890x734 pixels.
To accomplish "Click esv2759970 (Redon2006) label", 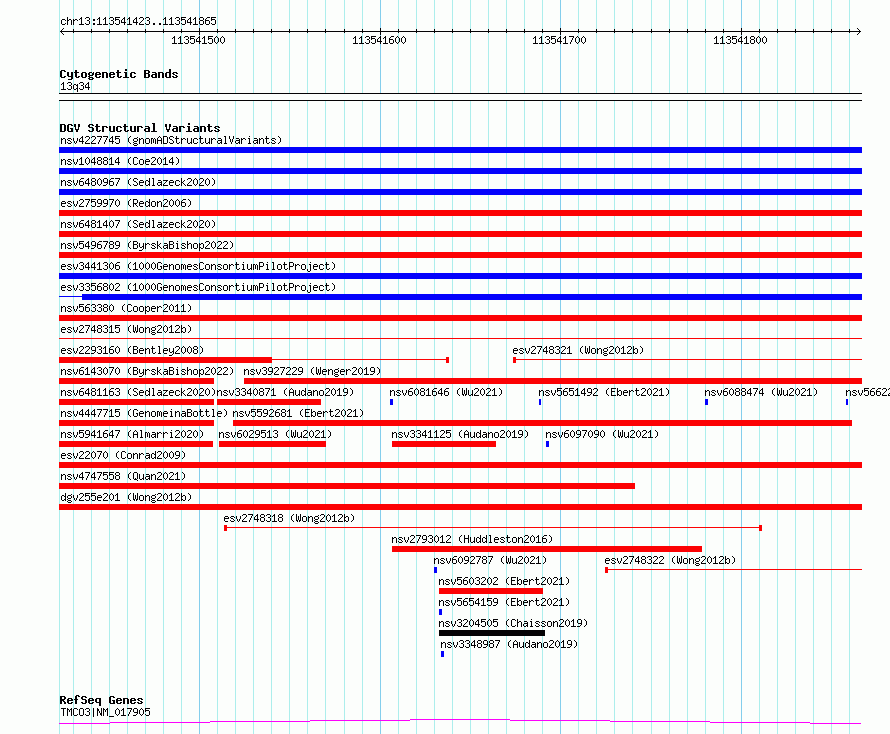I will point(126,203).
